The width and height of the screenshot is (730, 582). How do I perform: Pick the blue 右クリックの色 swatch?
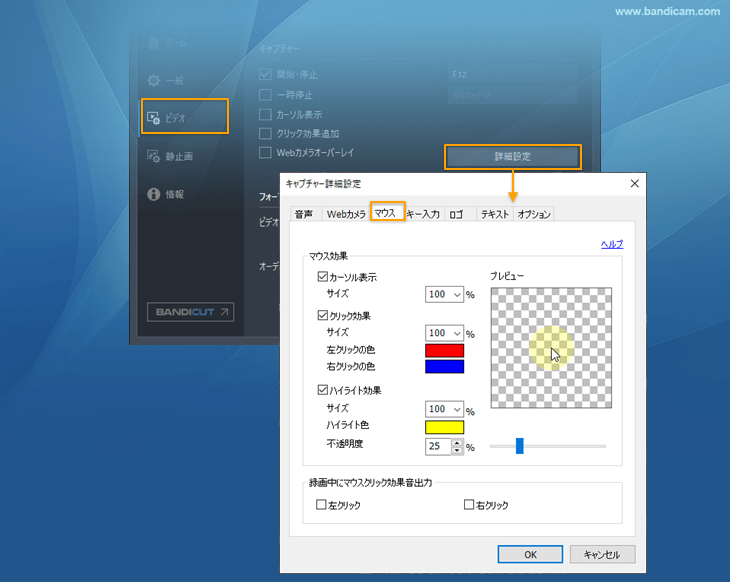[x=445, y=366]
